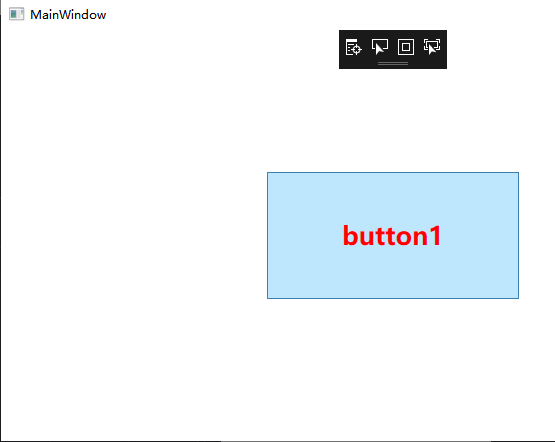Enable Track Focused Element icon
The height and width of the screenshot is (442, 555).
pyautogui.click(x=432, y=47)
